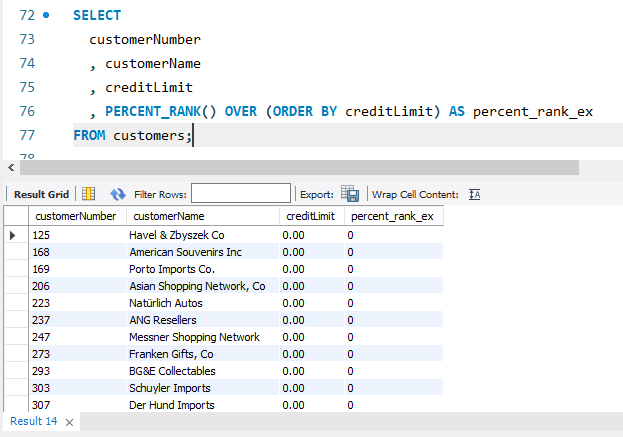Select Schuyler Imports cell
This screenshot has height=437, width=623.
[203, 388]
